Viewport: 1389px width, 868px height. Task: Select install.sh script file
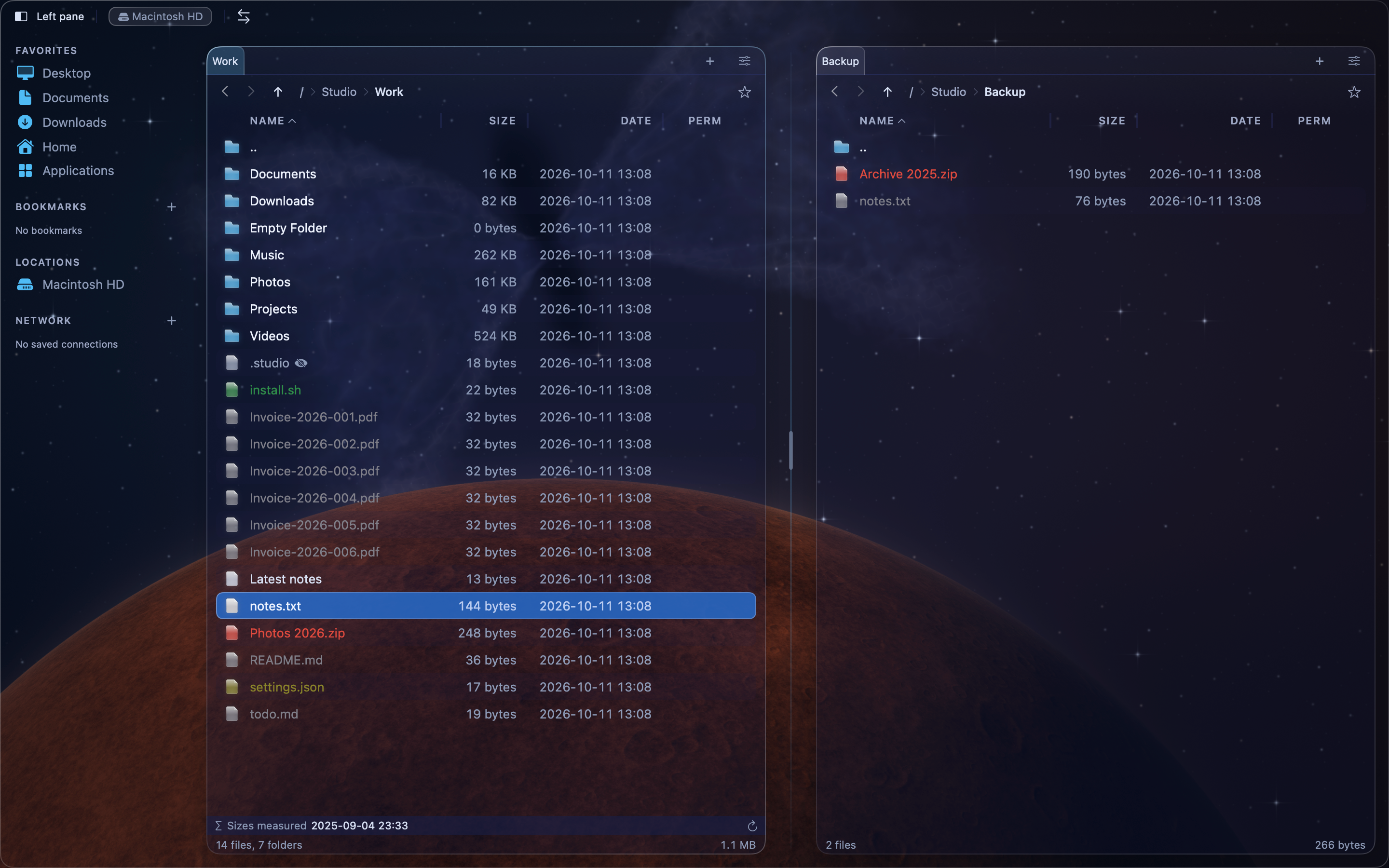(x=486, y=390)
